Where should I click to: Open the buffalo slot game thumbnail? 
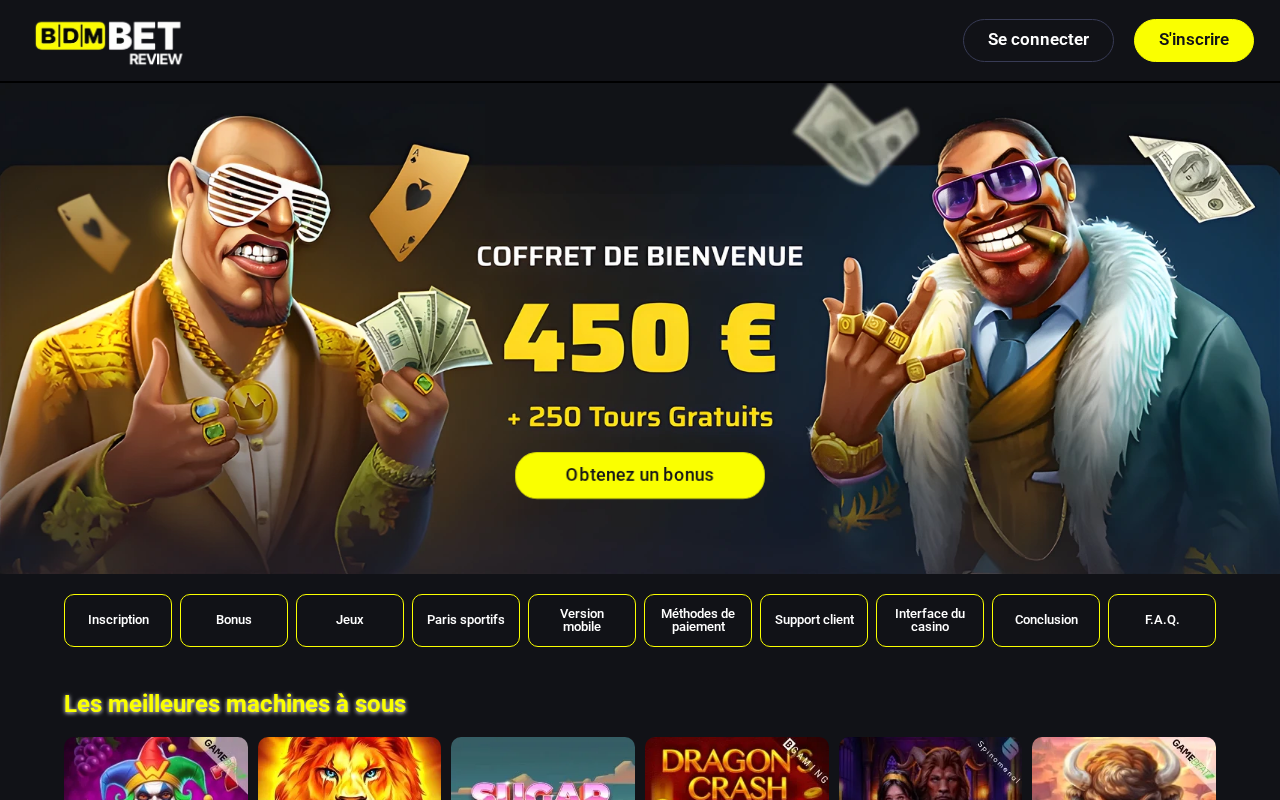(x=1124, y=769)
